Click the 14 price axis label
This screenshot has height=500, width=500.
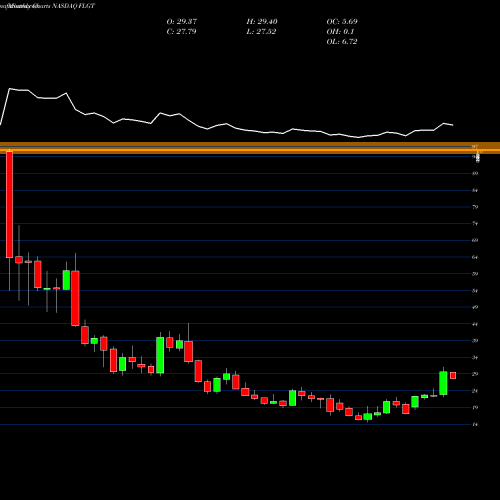475,425
